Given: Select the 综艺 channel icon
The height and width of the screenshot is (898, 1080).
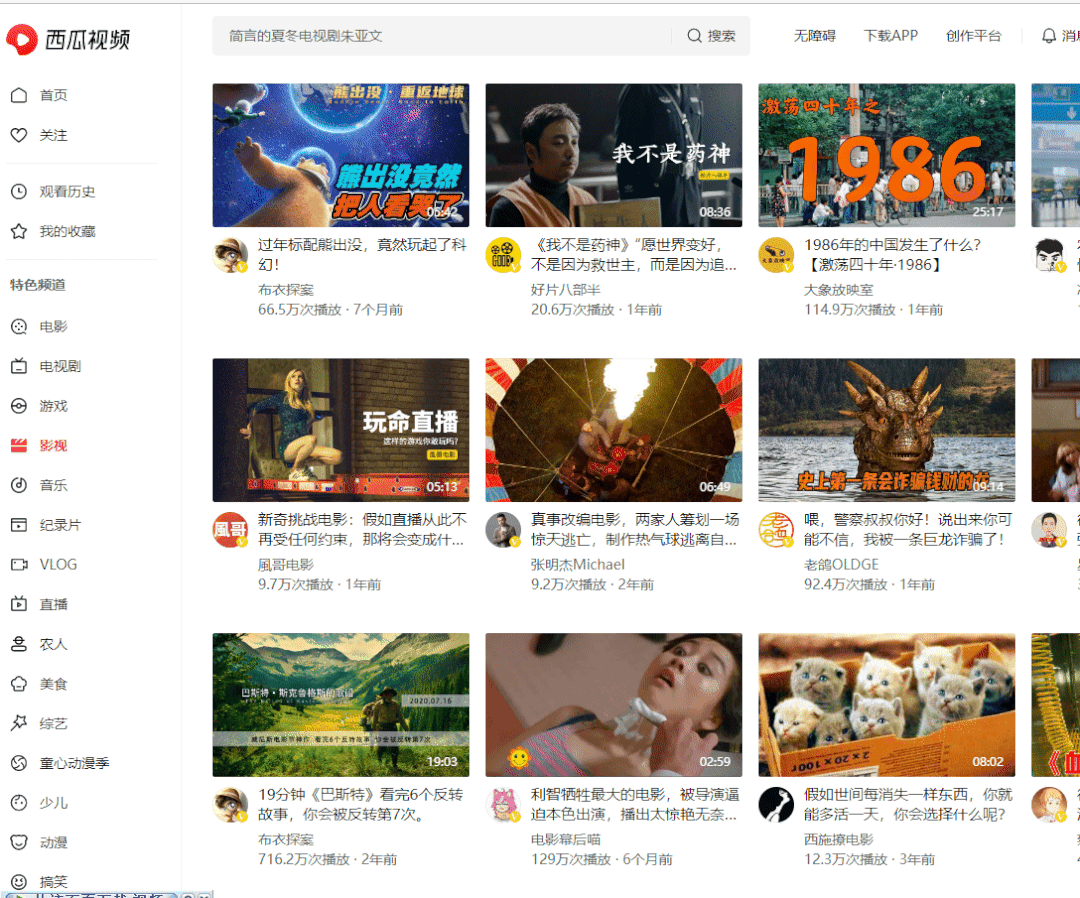Looking at the screenshot, I should 19,724.
